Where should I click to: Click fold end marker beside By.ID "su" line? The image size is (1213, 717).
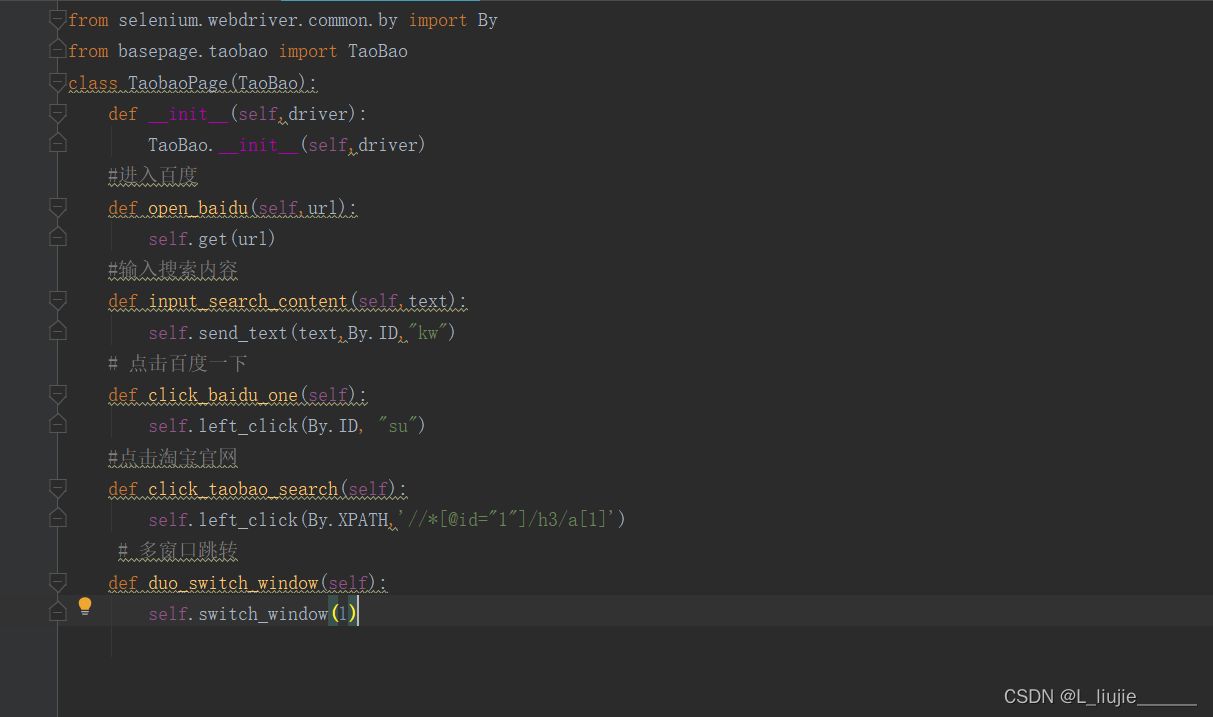pyautogui.click(x=58, y=425)
